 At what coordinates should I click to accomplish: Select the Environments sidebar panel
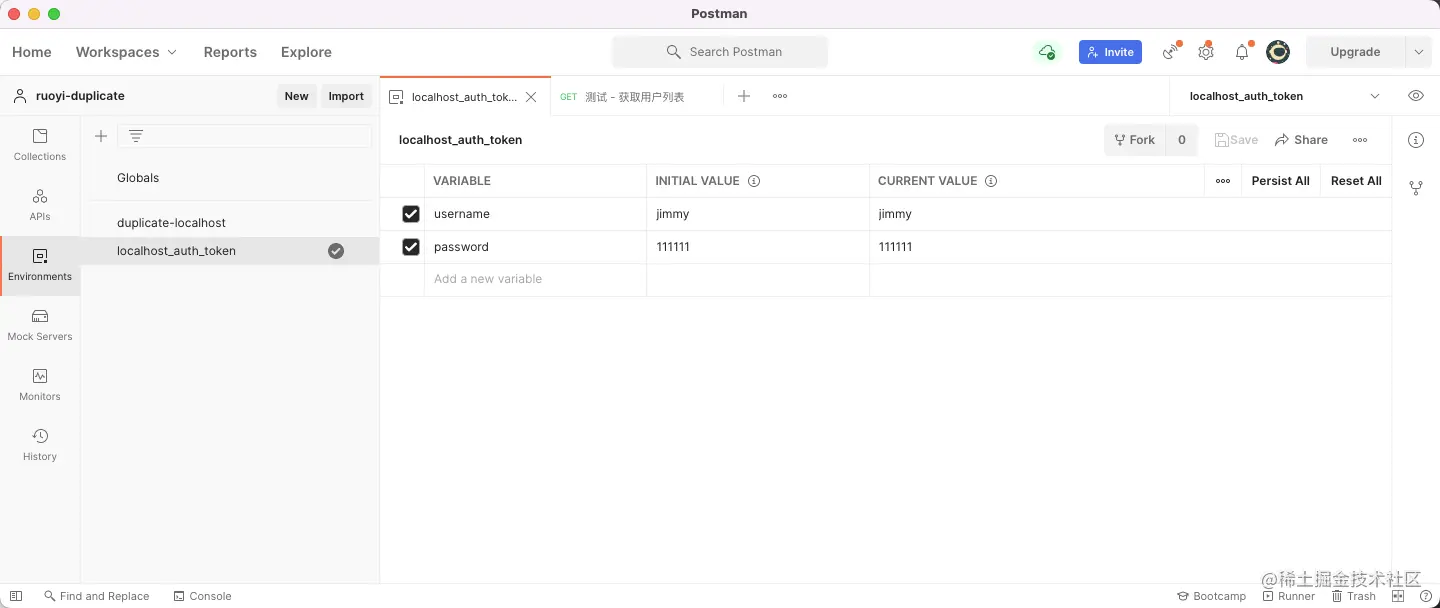pyautogui.click(x=40, y=265)
